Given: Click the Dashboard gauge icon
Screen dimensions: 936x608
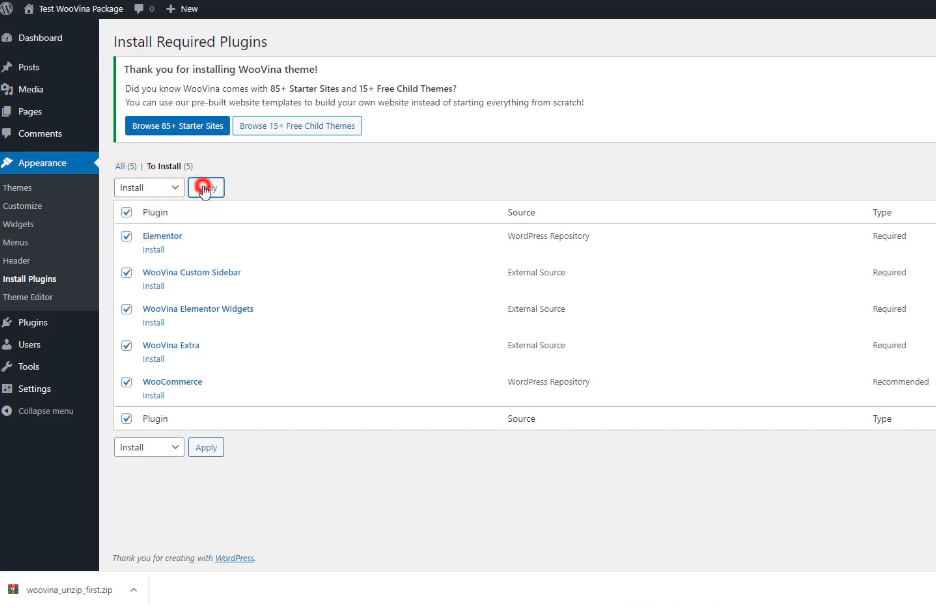Looking at the screenshot, I should [x=7, y=38].
